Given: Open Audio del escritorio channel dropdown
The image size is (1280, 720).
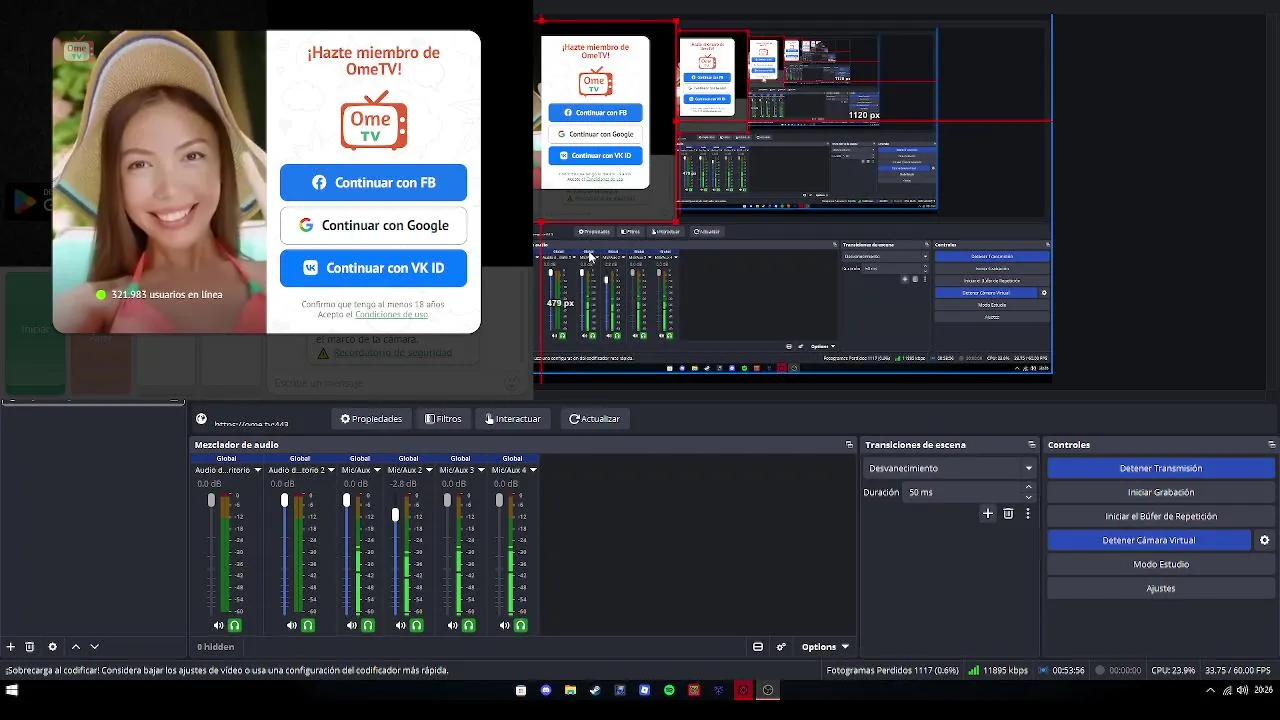Looking at the screenshot, I should point(258,470).
